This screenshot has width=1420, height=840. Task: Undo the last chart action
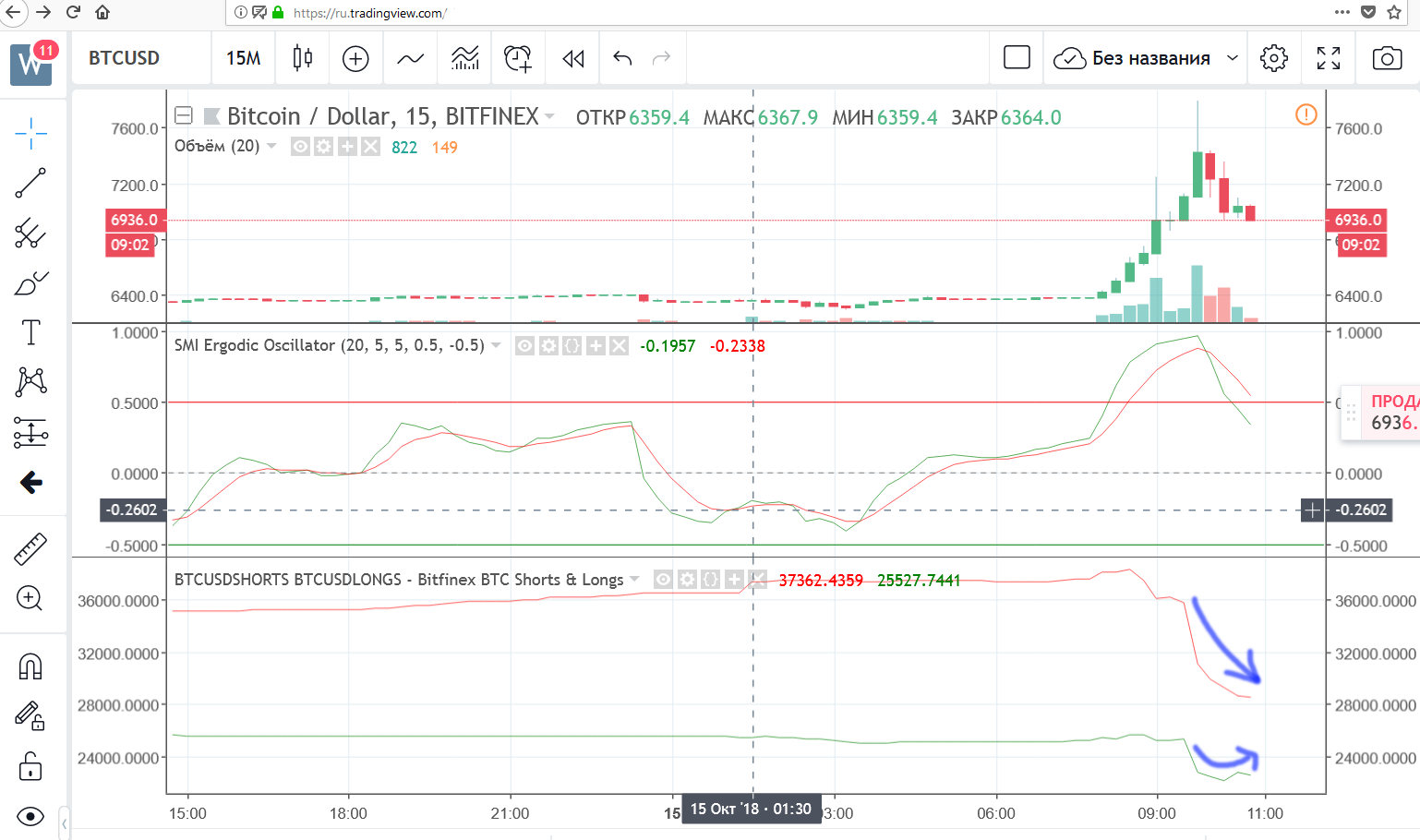[x=622, y=58]
